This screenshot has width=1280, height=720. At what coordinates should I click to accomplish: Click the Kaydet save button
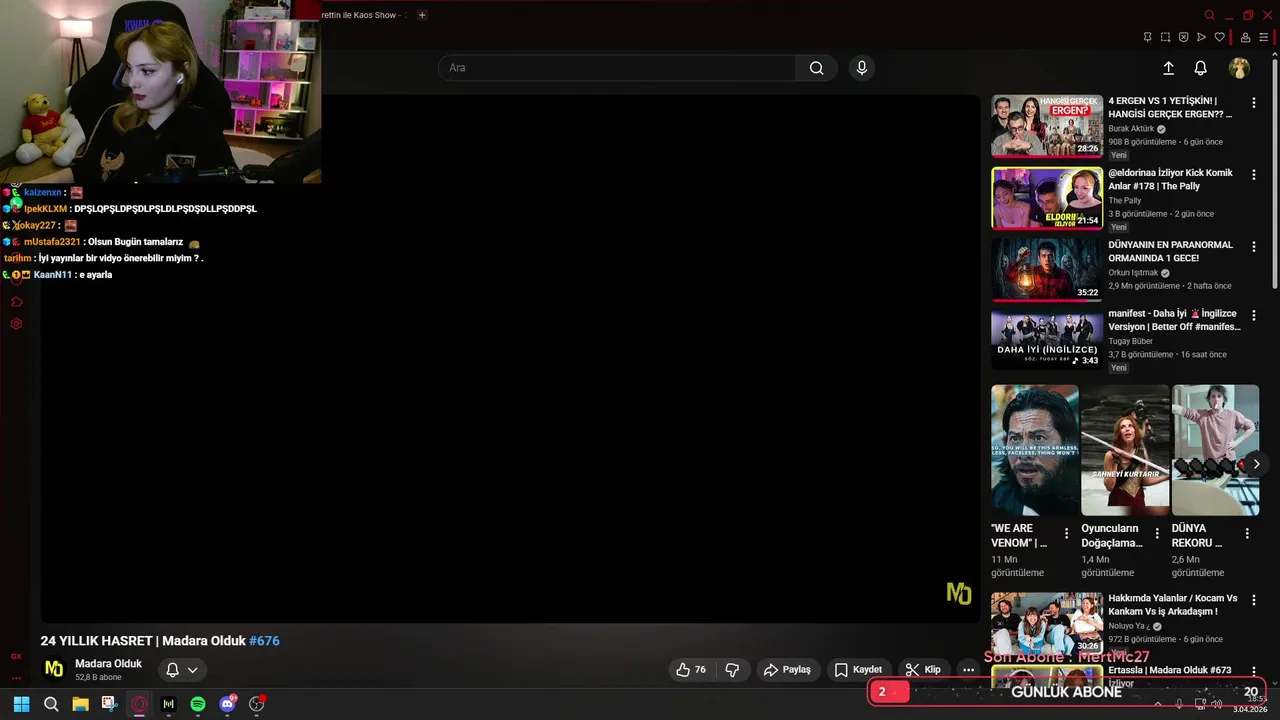pos(858,670)
